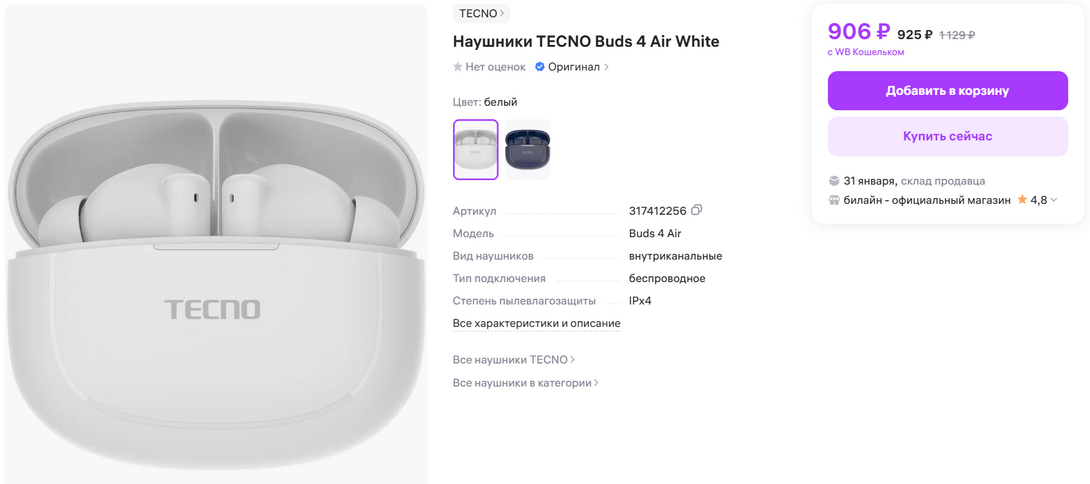Click the delivery box icon near 31 января
The height and width of the screenshot is (484, 1090).
834,181
